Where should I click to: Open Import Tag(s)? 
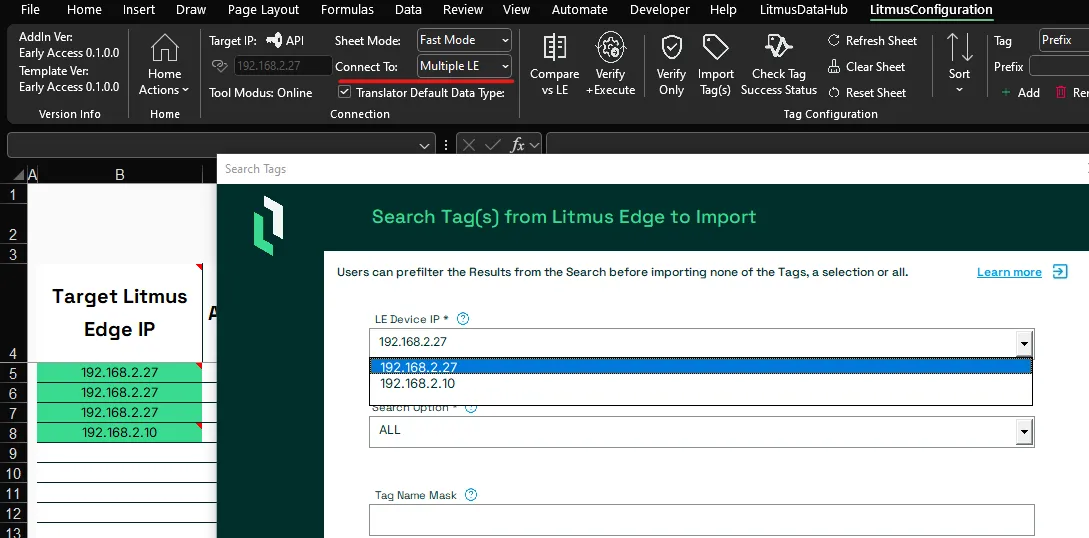coord(715,65)
